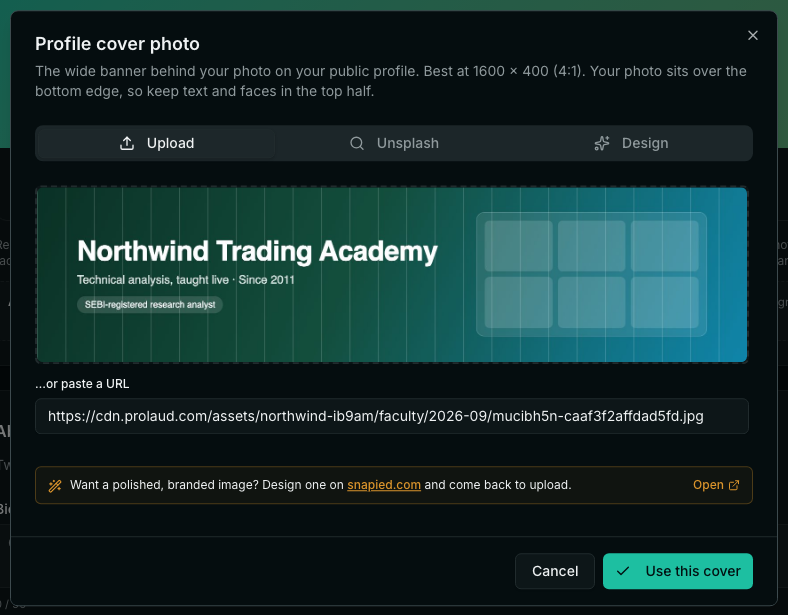This screenshot has width=788, height=615.
Task: Open the snapied.com link
Action: coord(384,485)
